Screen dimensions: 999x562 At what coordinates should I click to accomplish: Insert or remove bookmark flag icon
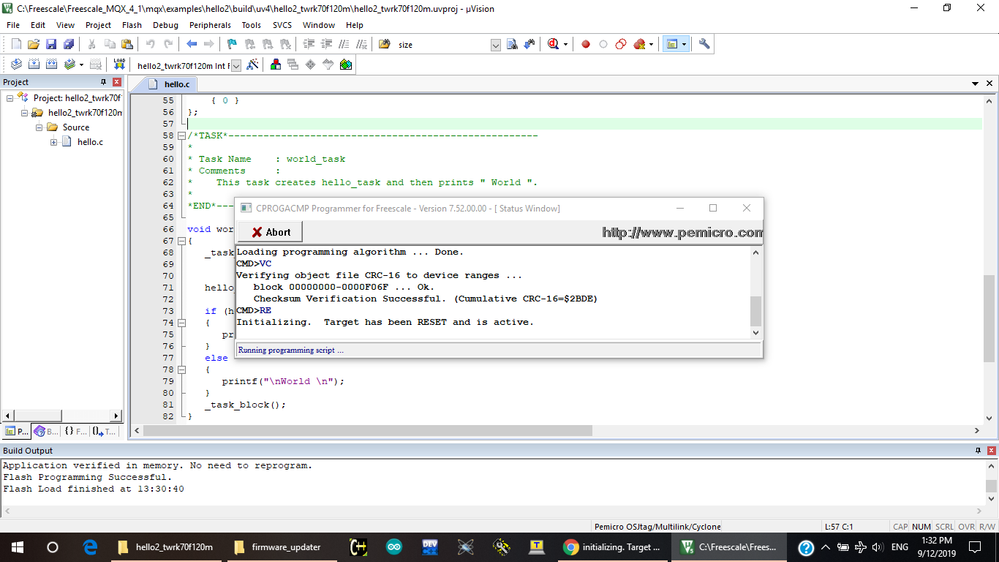232,44
